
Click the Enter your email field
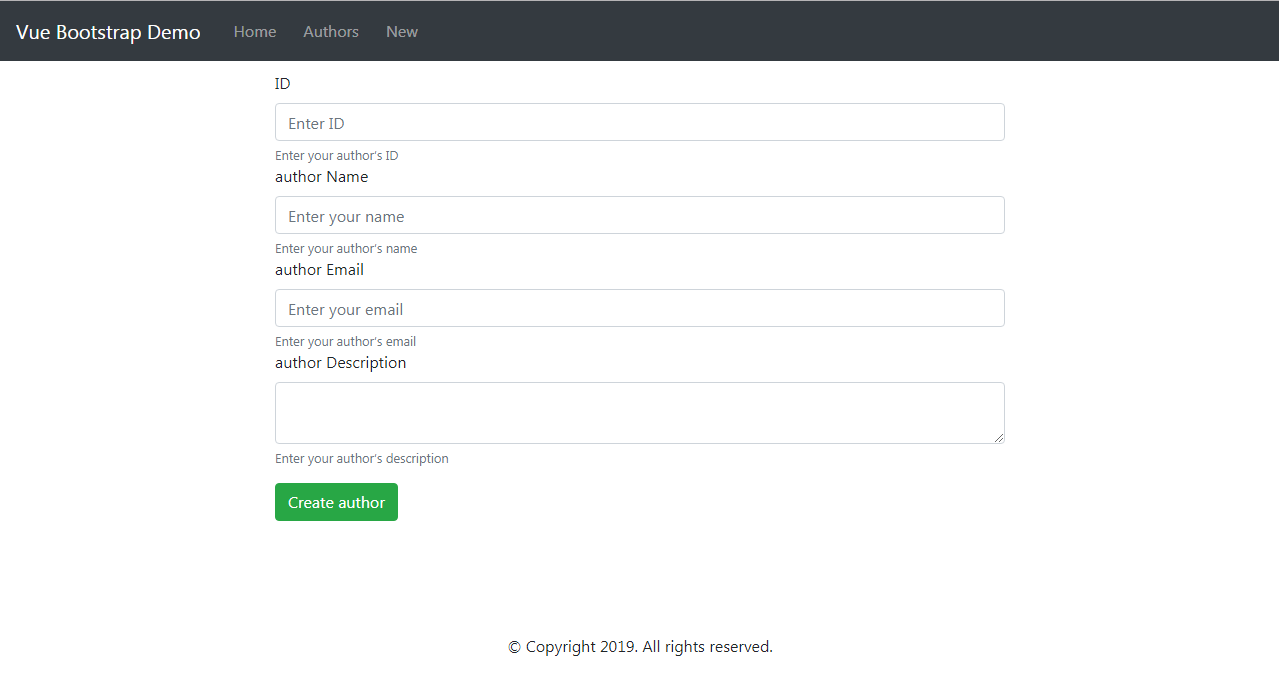click(640, 308)
